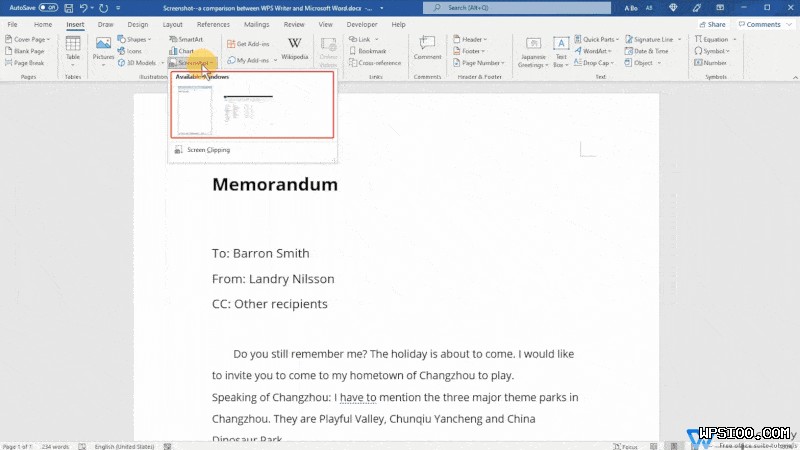Screen dimensions: 800x450
Task: Click the Save icon in title bar
Action: tap(69, 7)
